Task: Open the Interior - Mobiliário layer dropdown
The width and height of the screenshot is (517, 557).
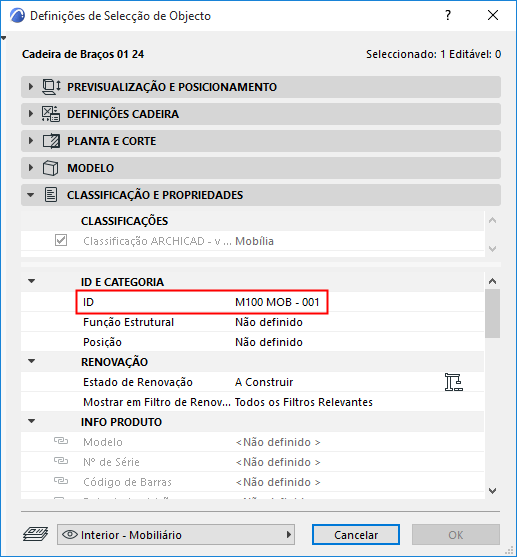Action: tap(176, 534)
